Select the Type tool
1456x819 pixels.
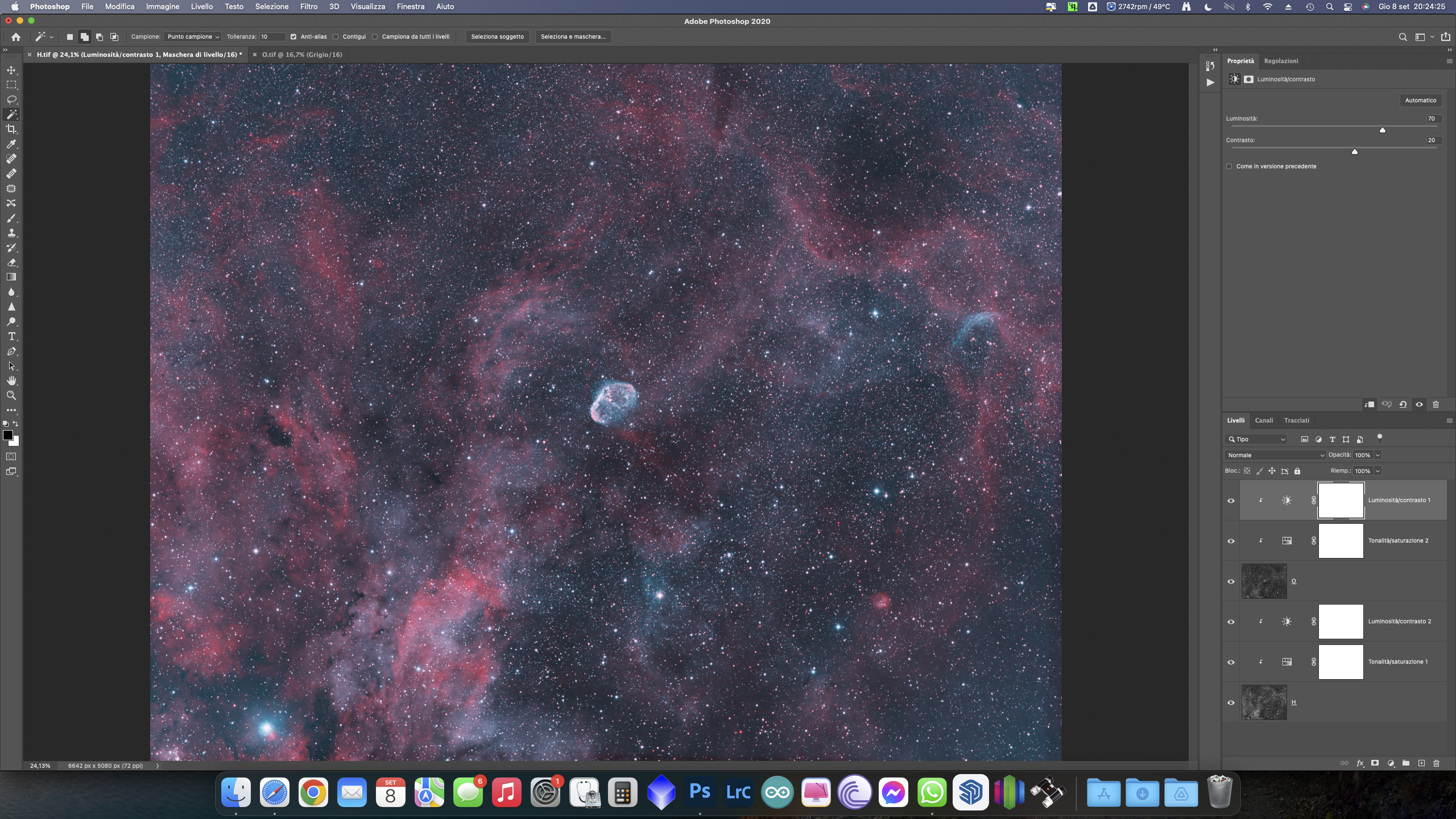pyautogui.click(x=11, y=337)
